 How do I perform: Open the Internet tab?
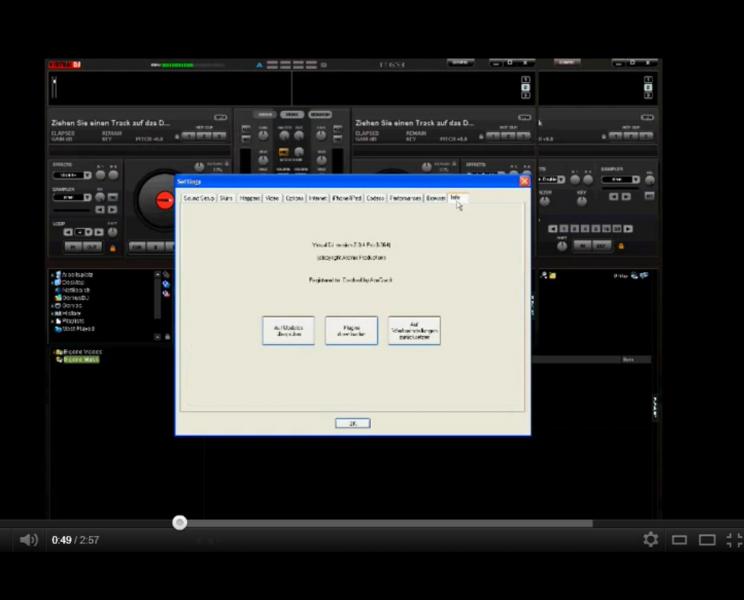coord(317,198)
